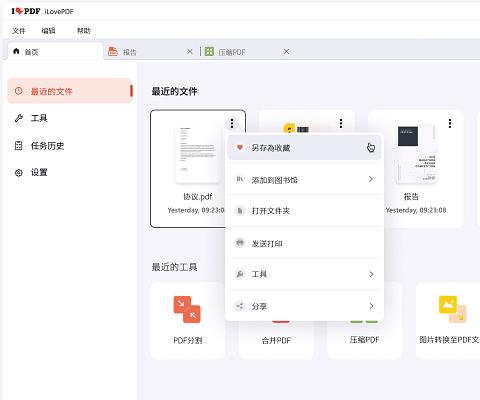
Task: Open 工具 in the sidebar
Action: click(70, 118)
